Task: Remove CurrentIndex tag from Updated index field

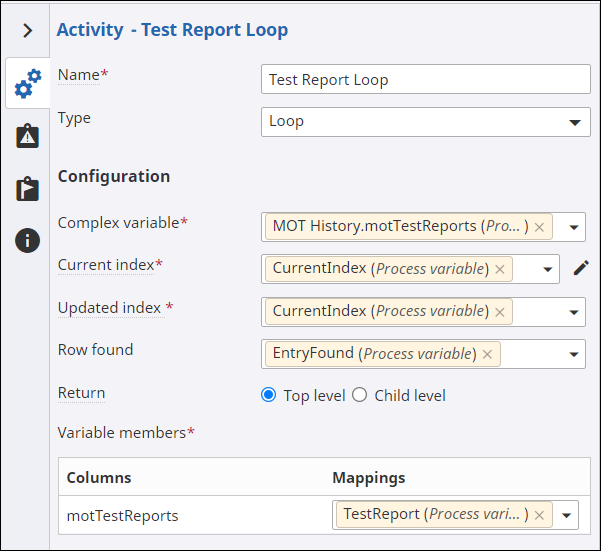Action: pos(499,312)
